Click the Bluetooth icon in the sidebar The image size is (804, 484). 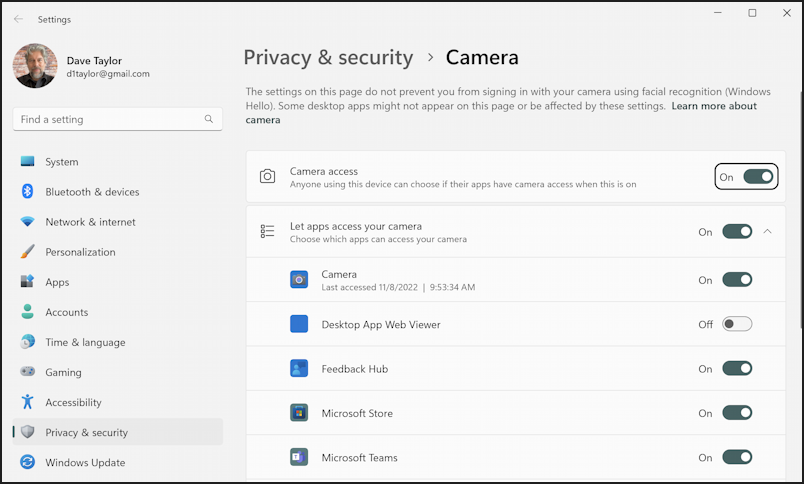click(x=27, y=191)
